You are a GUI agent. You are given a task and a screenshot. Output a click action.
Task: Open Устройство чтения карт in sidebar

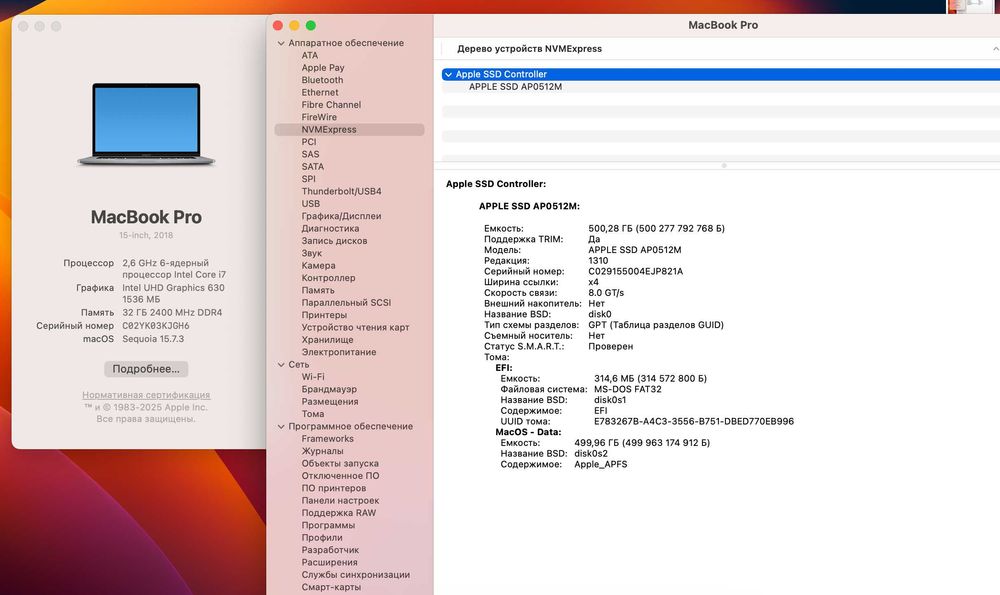(355, 328)
